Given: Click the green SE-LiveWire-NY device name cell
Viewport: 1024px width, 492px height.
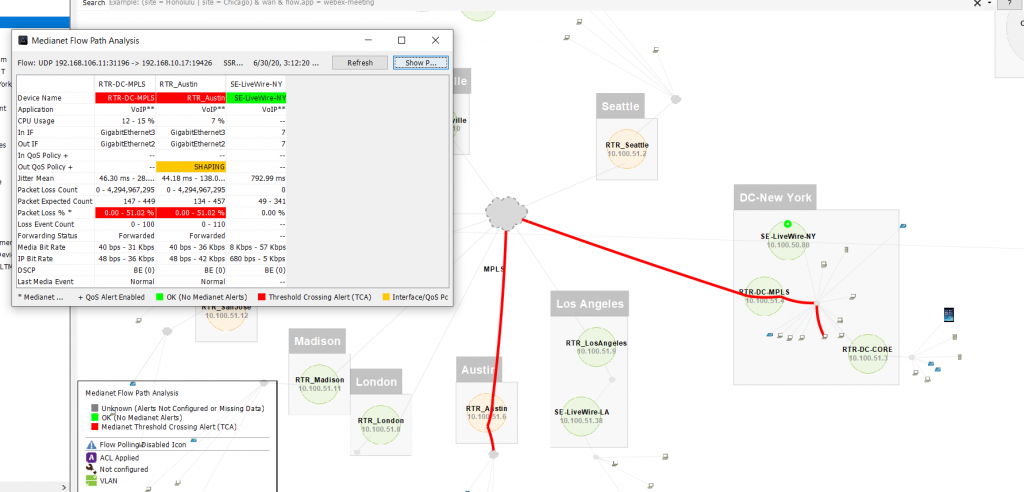Looking at the screenshot, I should click(256, 97).
